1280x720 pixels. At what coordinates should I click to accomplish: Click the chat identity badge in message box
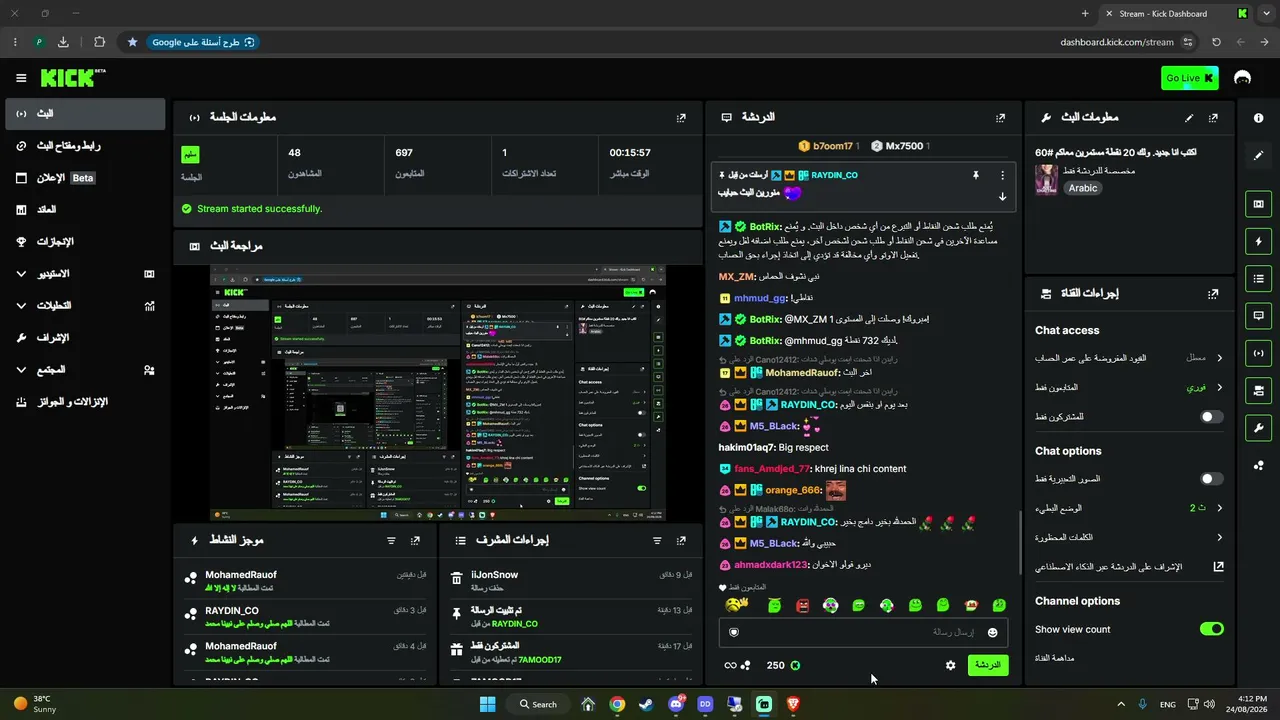734,632
